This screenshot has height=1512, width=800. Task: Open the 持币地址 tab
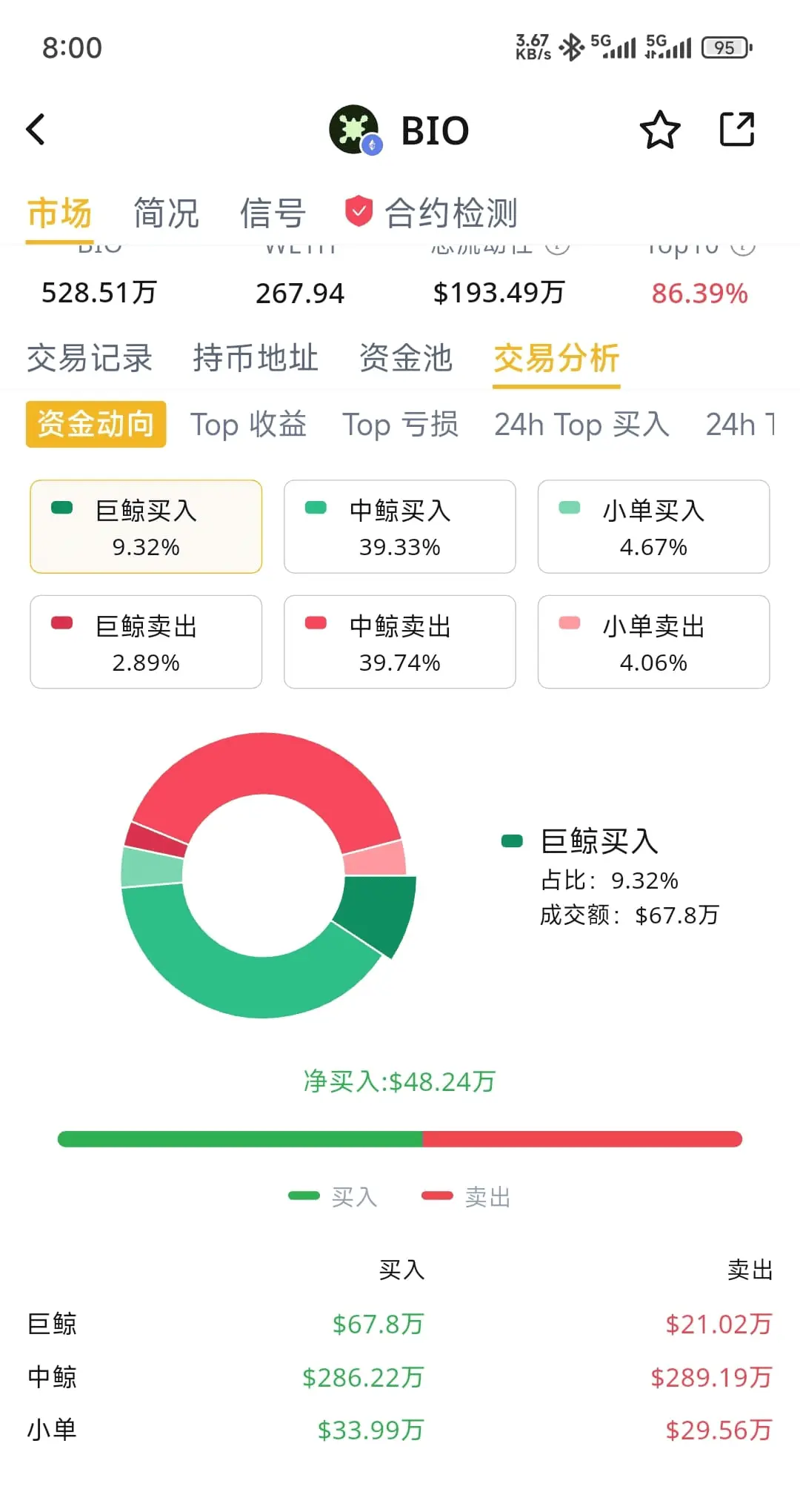click(256, 358)
